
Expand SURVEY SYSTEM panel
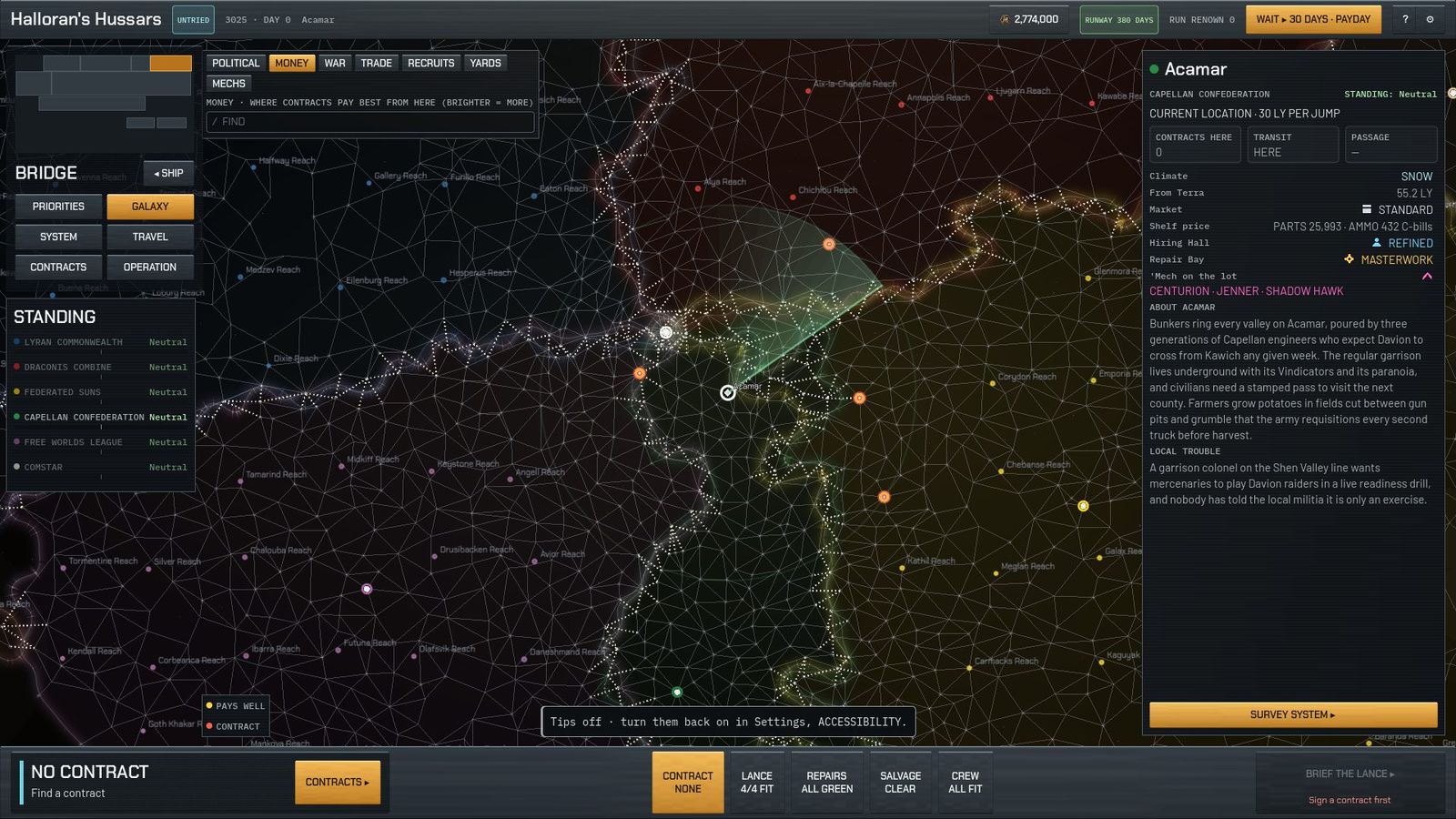pos(1292,714)
